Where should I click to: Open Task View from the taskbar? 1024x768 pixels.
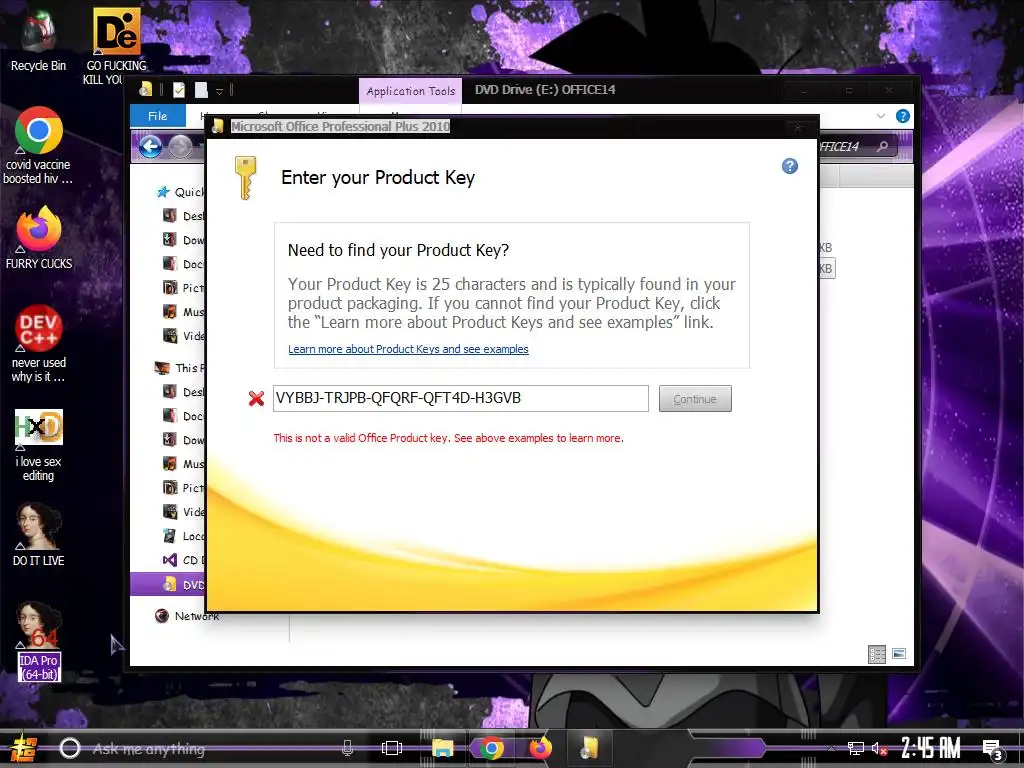pos(391,748)
